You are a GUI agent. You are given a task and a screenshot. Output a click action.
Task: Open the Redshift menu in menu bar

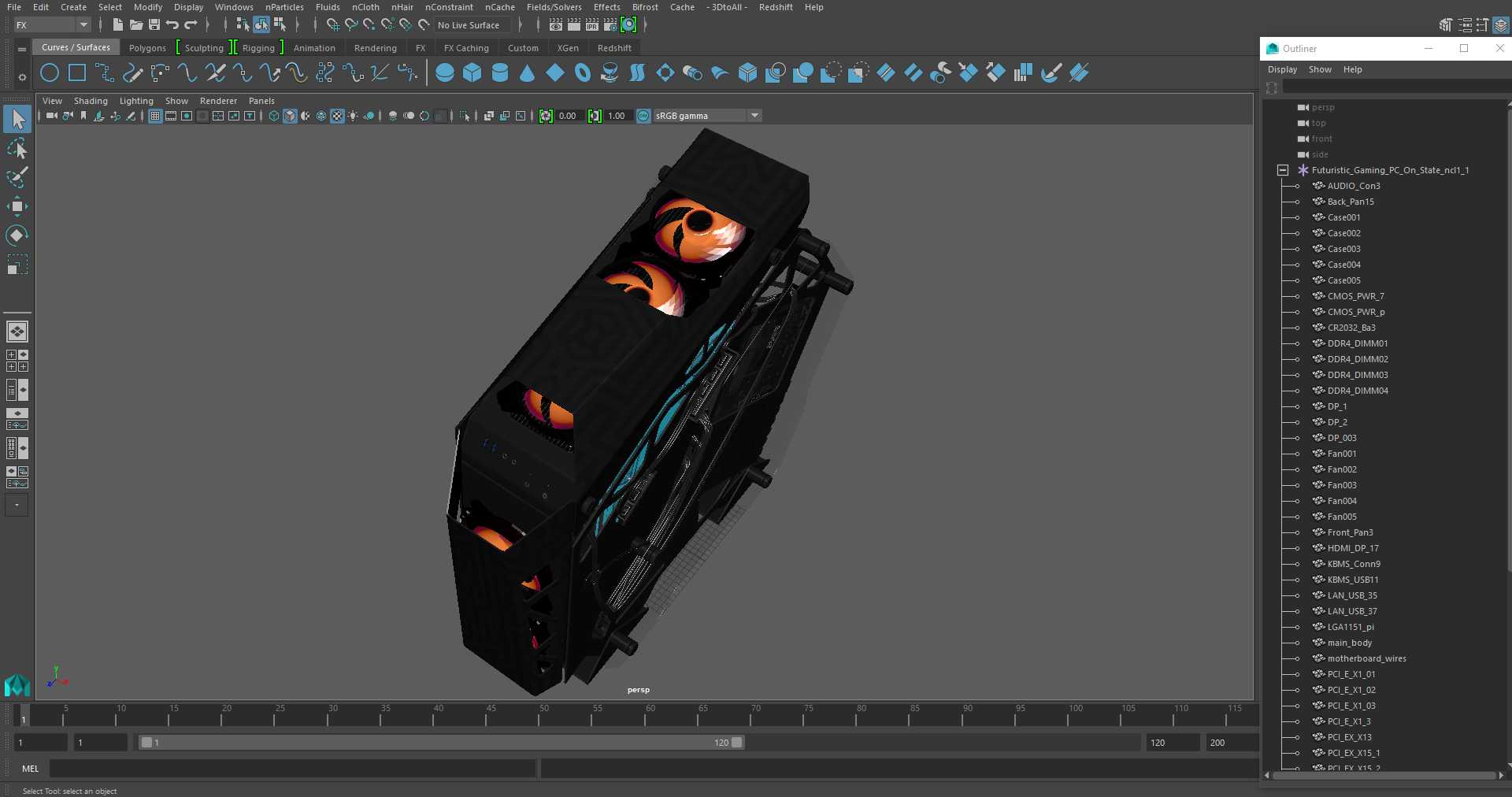click(776, 7)
